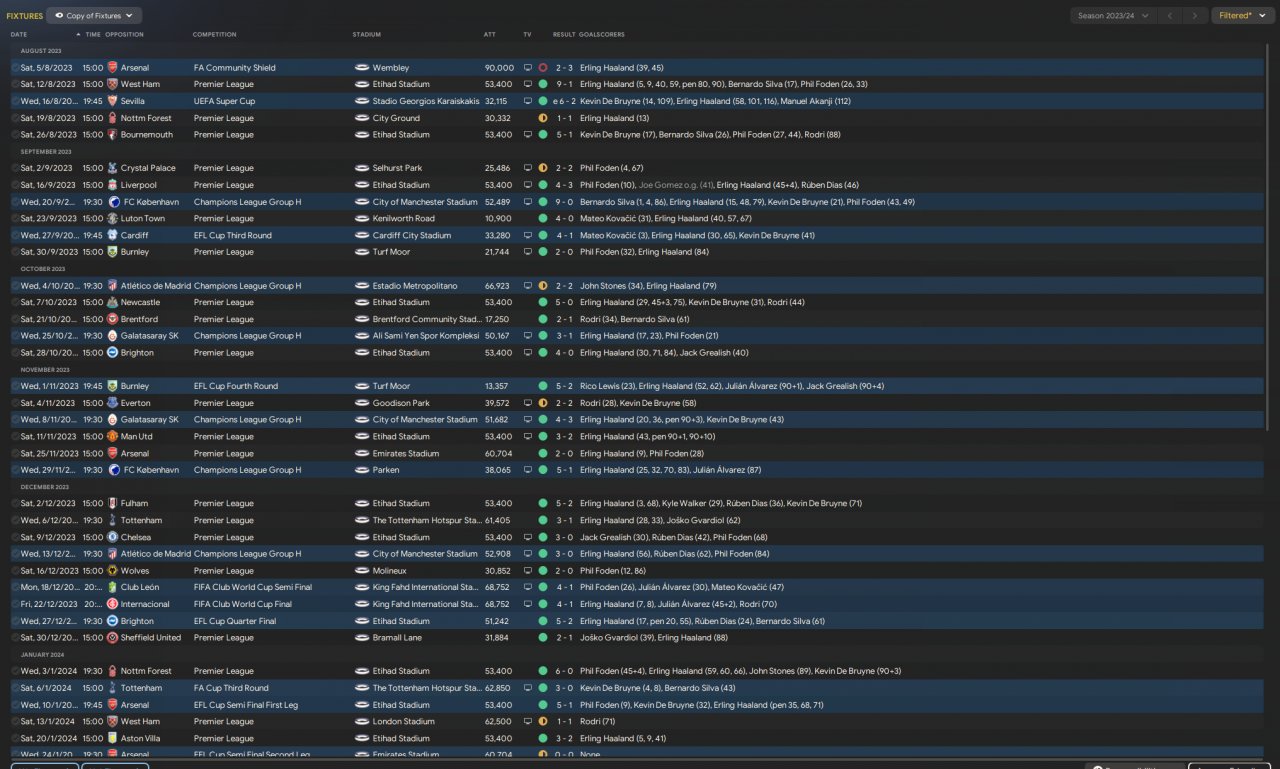Click the green win indicator for Luton Town

[543, 219]
